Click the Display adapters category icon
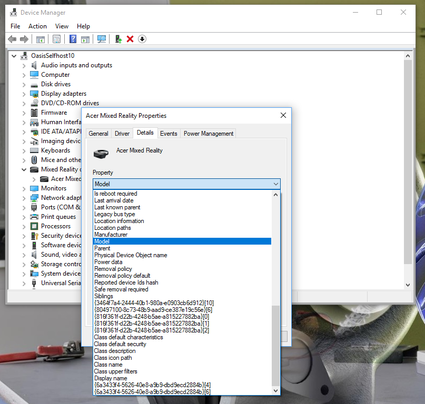 [x=34, y=94]
